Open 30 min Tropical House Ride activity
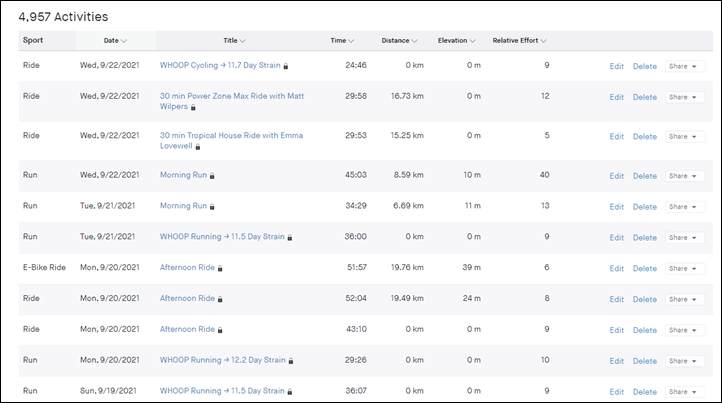 (x=231, y=140)
